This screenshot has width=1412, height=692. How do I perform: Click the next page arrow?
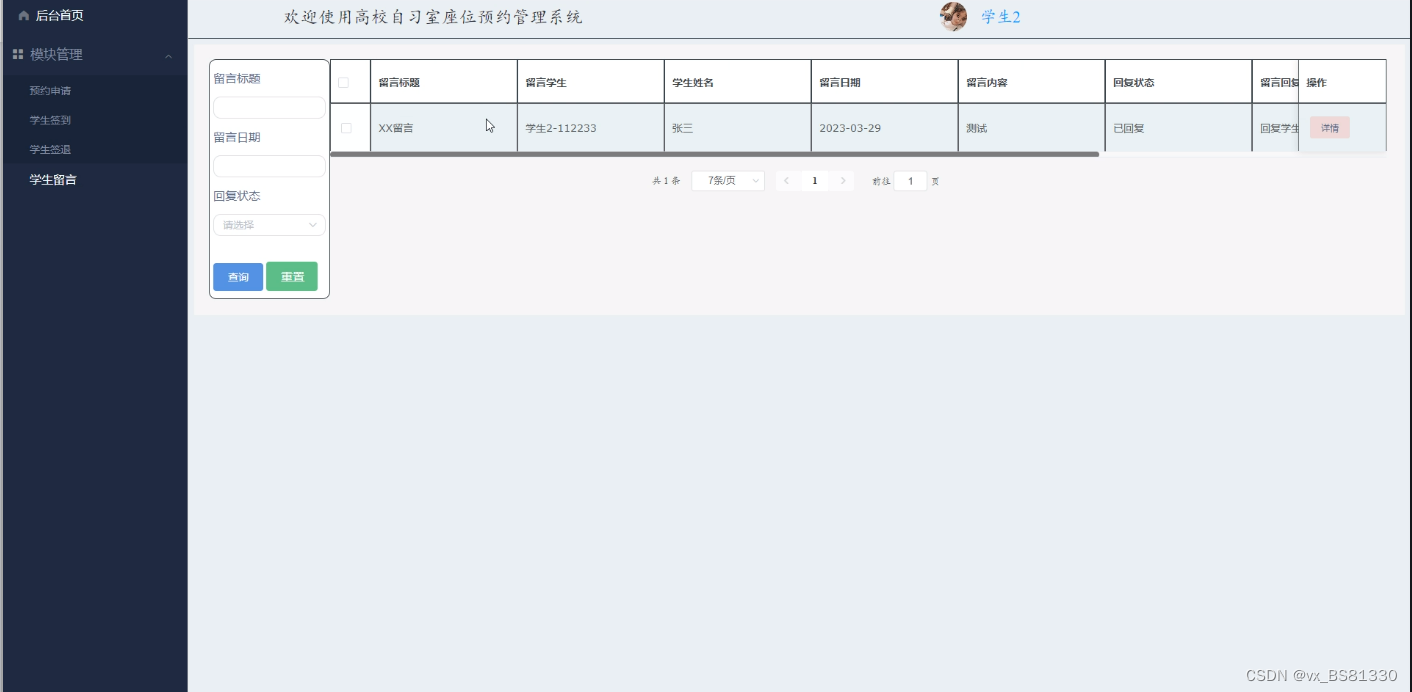[x=843, y=181]
